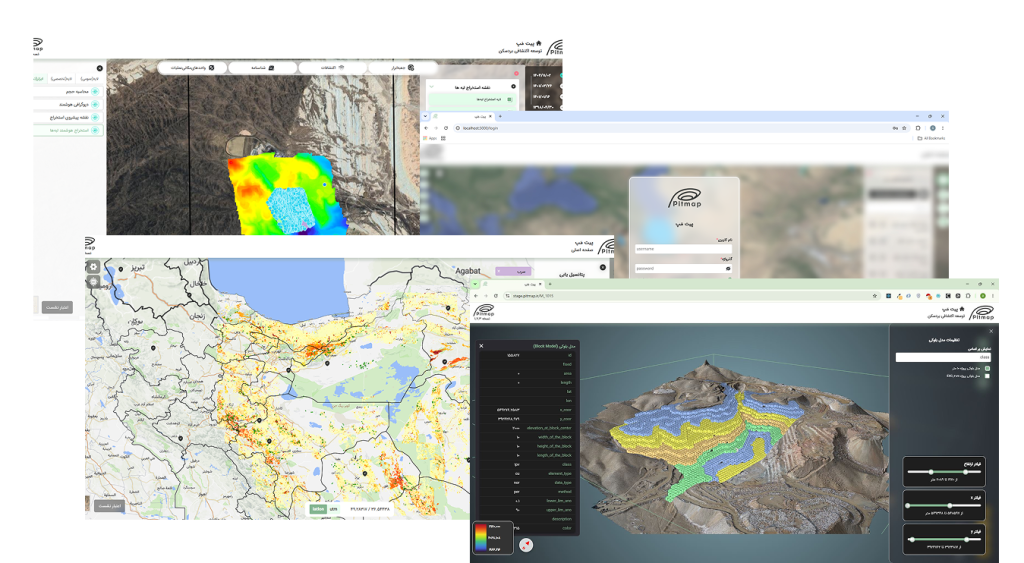Toggle password visibility eye icon
The image size is (1024, 563).
click(728, 268)
